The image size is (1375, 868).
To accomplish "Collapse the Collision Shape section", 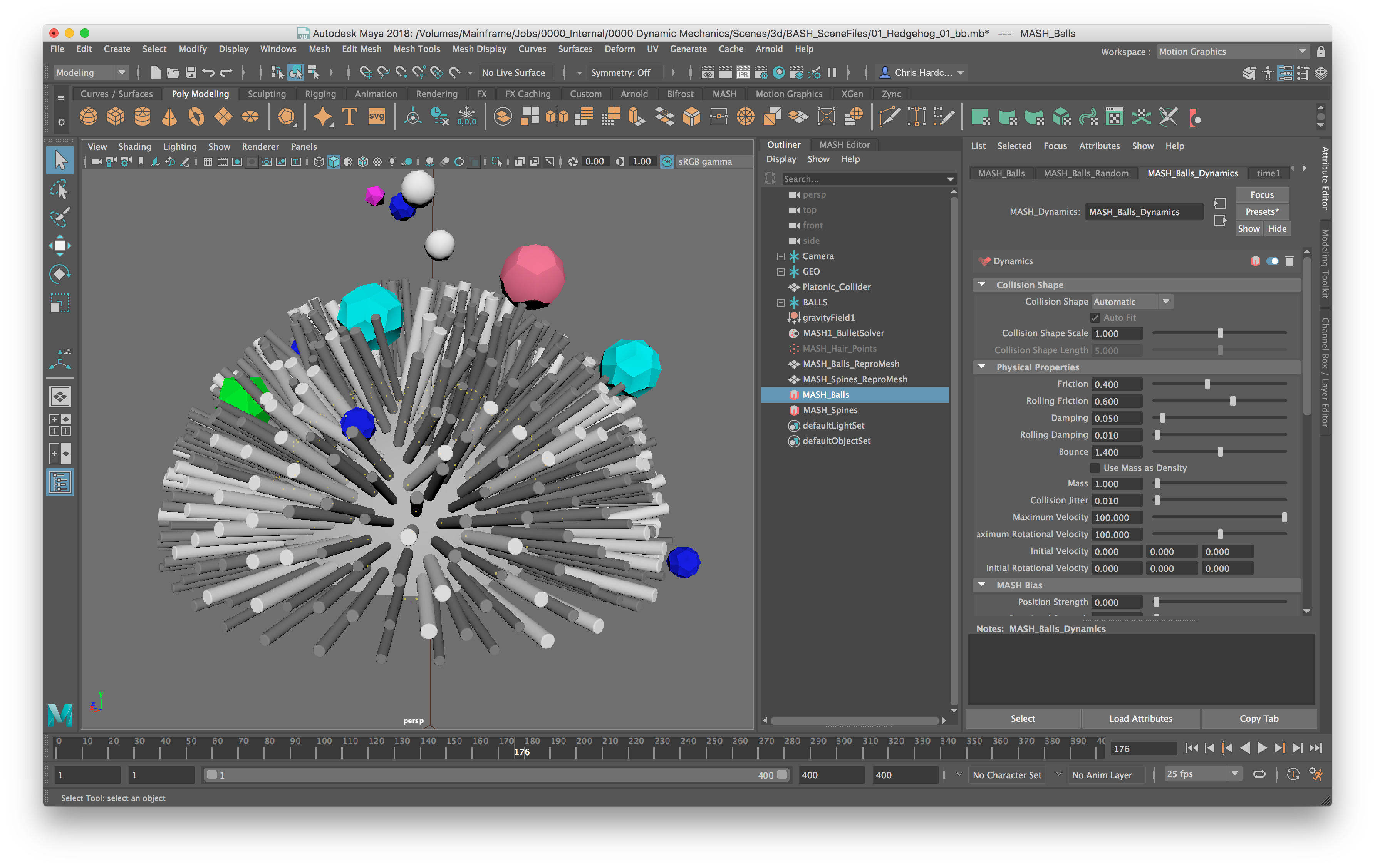I will click(x=981, y=284).
